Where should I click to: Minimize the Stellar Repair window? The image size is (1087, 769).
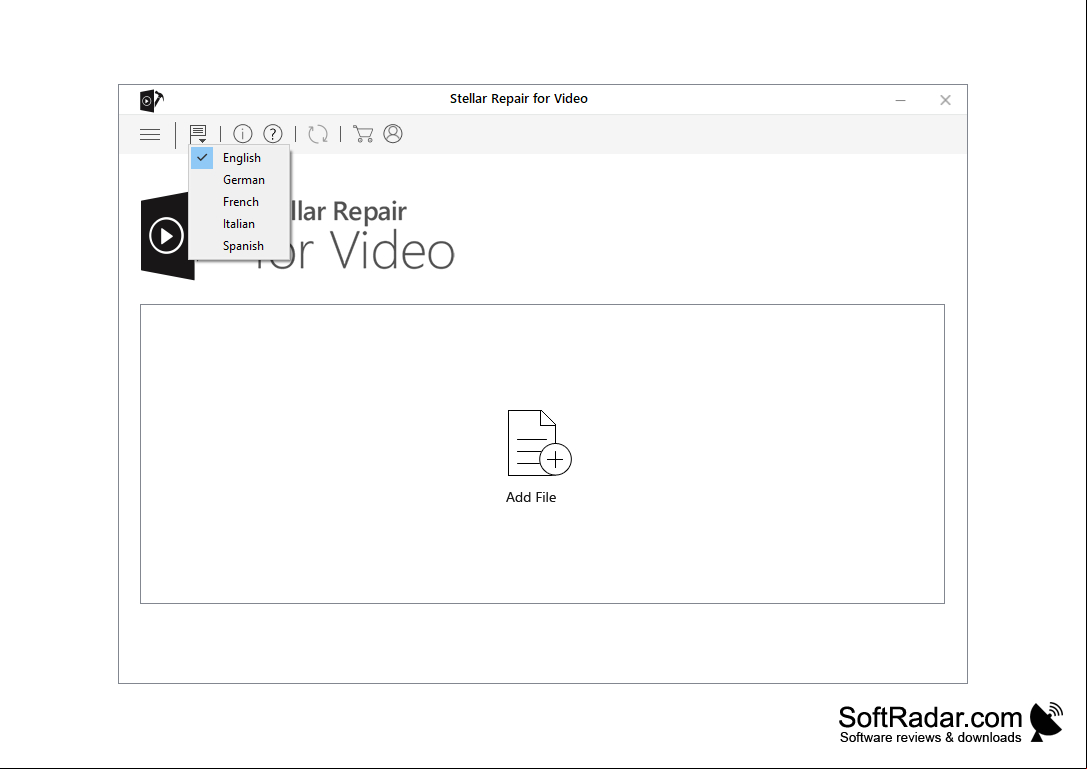point(901,101)
